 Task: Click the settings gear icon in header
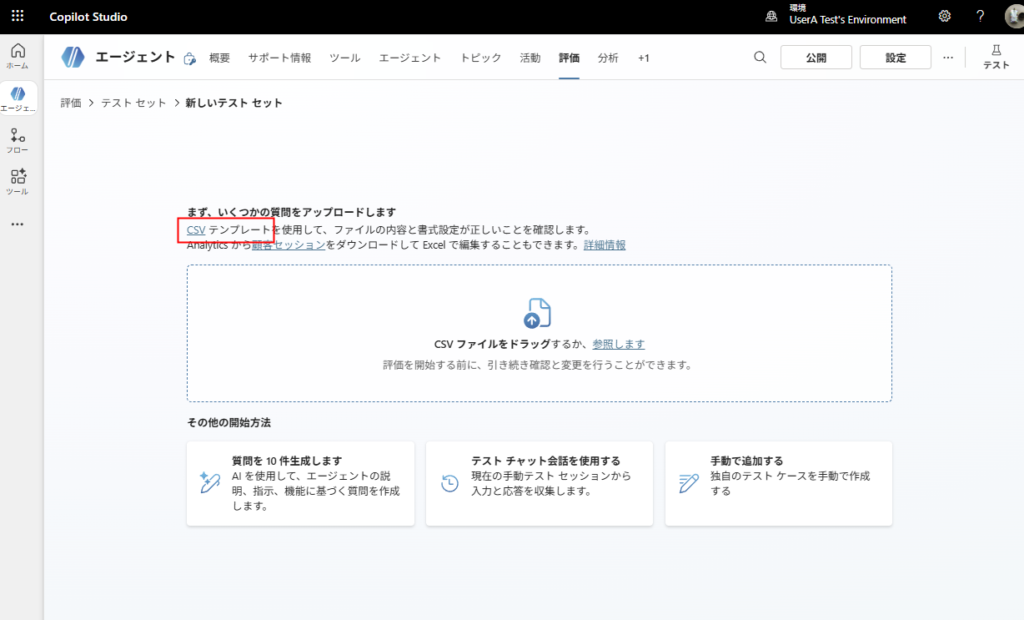click(944, 17)
